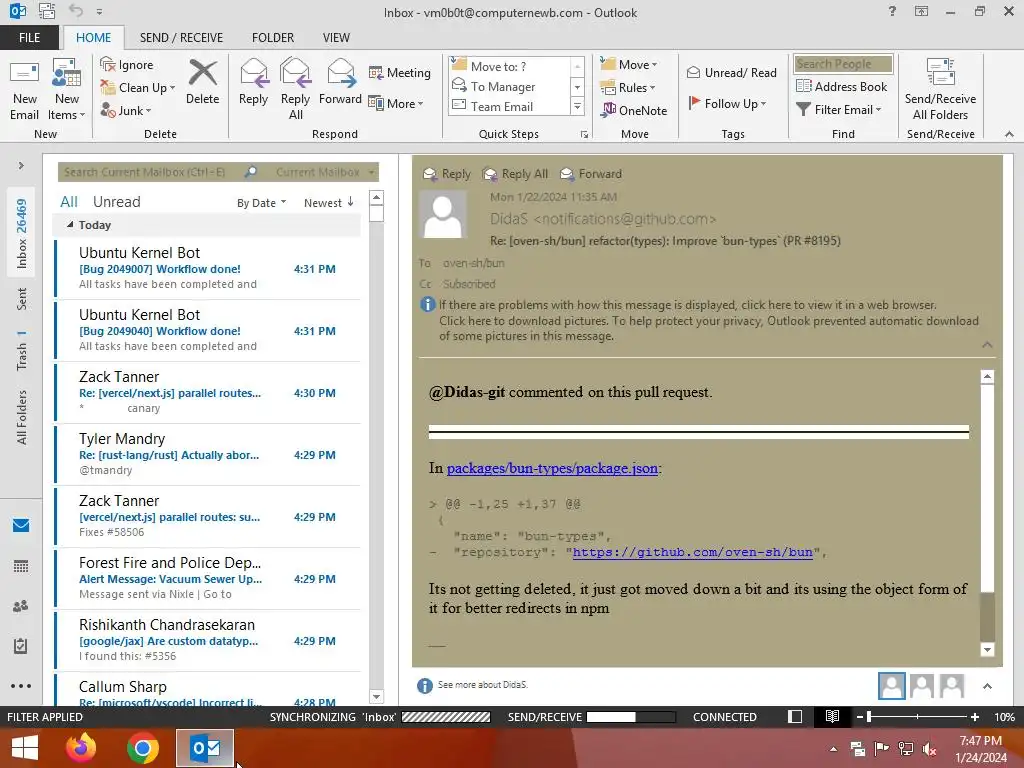The image size is (1024, 768).
Task: Switch to Calendar view
Action: pyautogui.click(x=21, y=566)
